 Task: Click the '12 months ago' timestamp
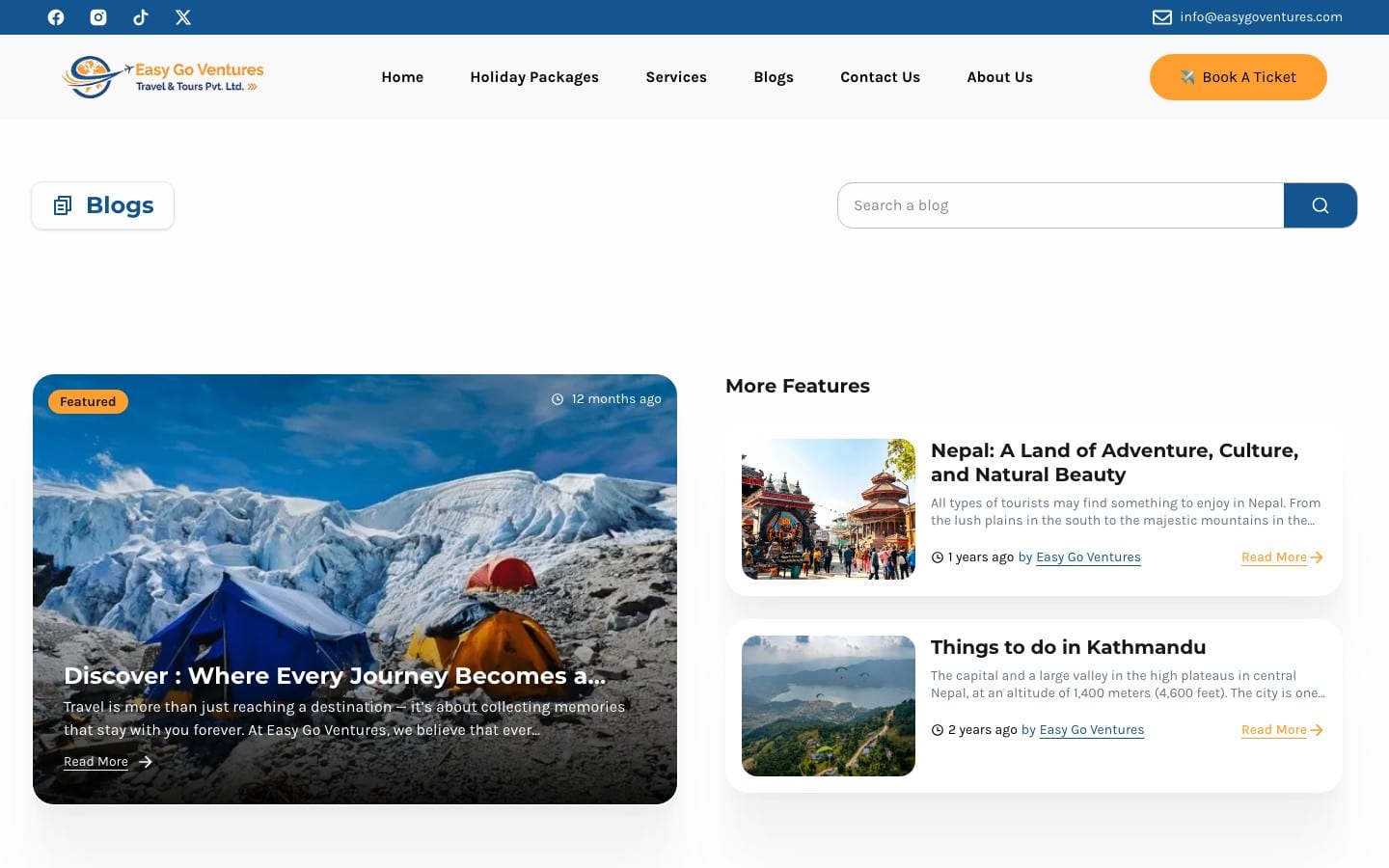[x=616, y=399]
